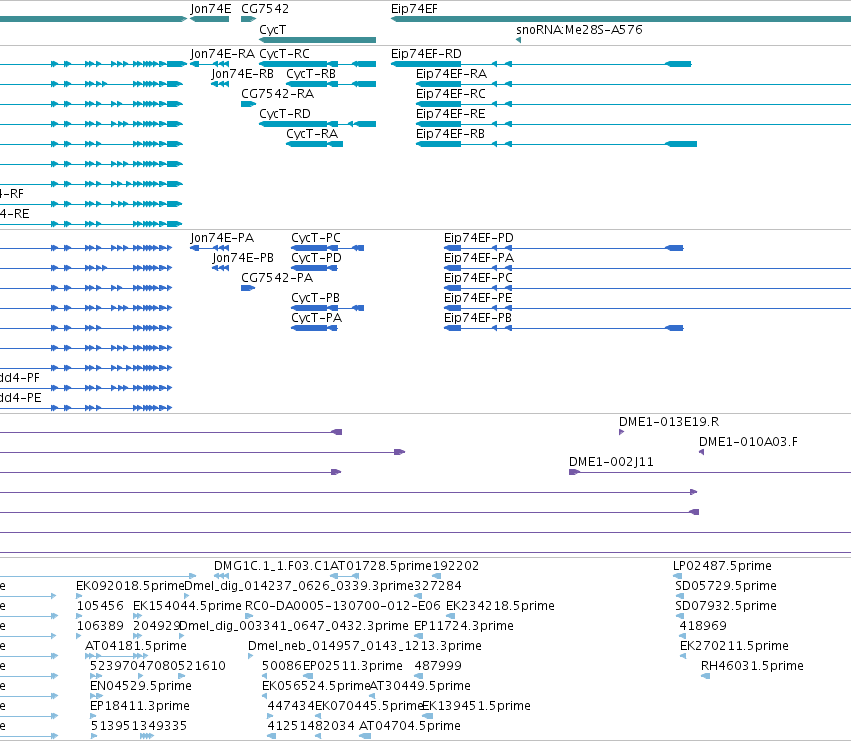Click the CycT-RB transcript label

click(311, 74)
